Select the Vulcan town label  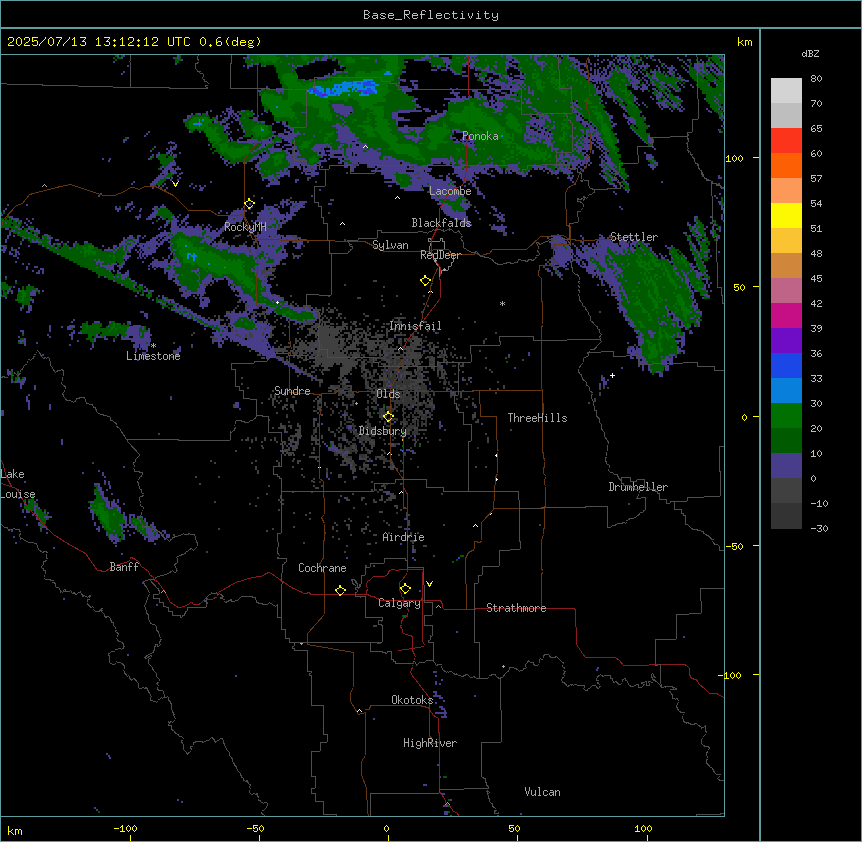tap(542, 792)
